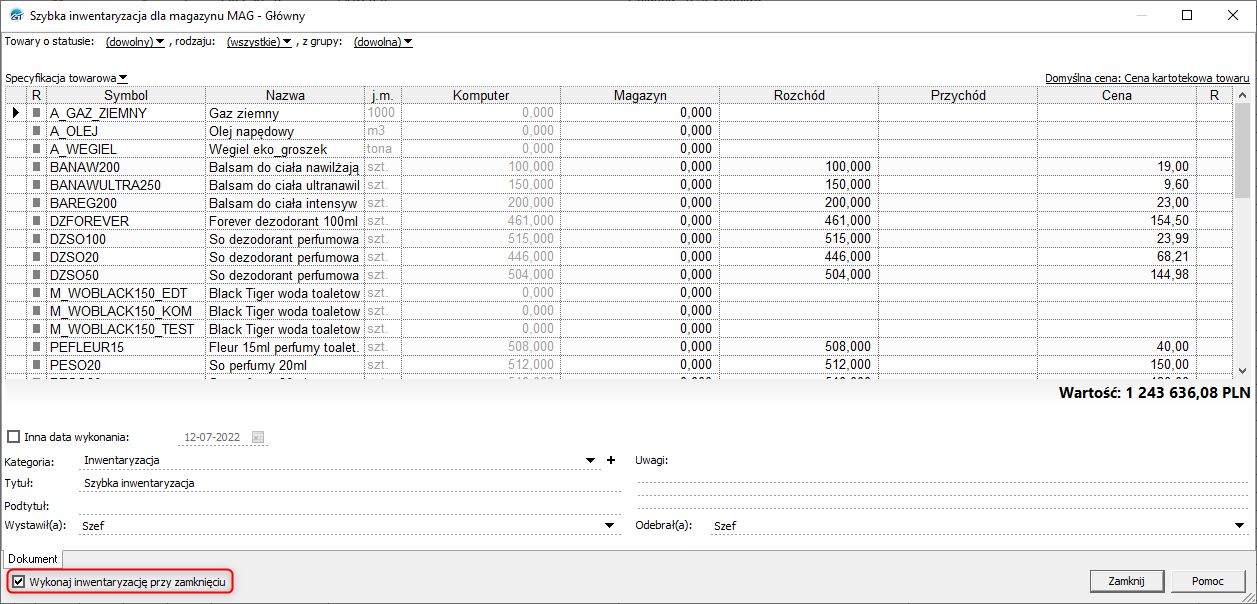
Task: Click into the empty Podtytuł field
Action: (352, 505)
